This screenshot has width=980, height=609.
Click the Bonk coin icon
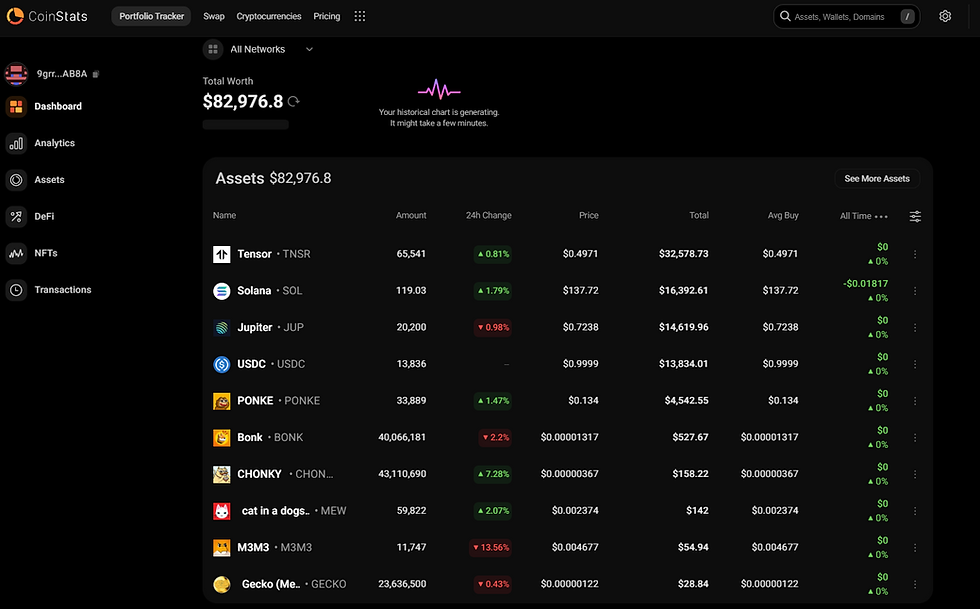[x=222, y=438]
